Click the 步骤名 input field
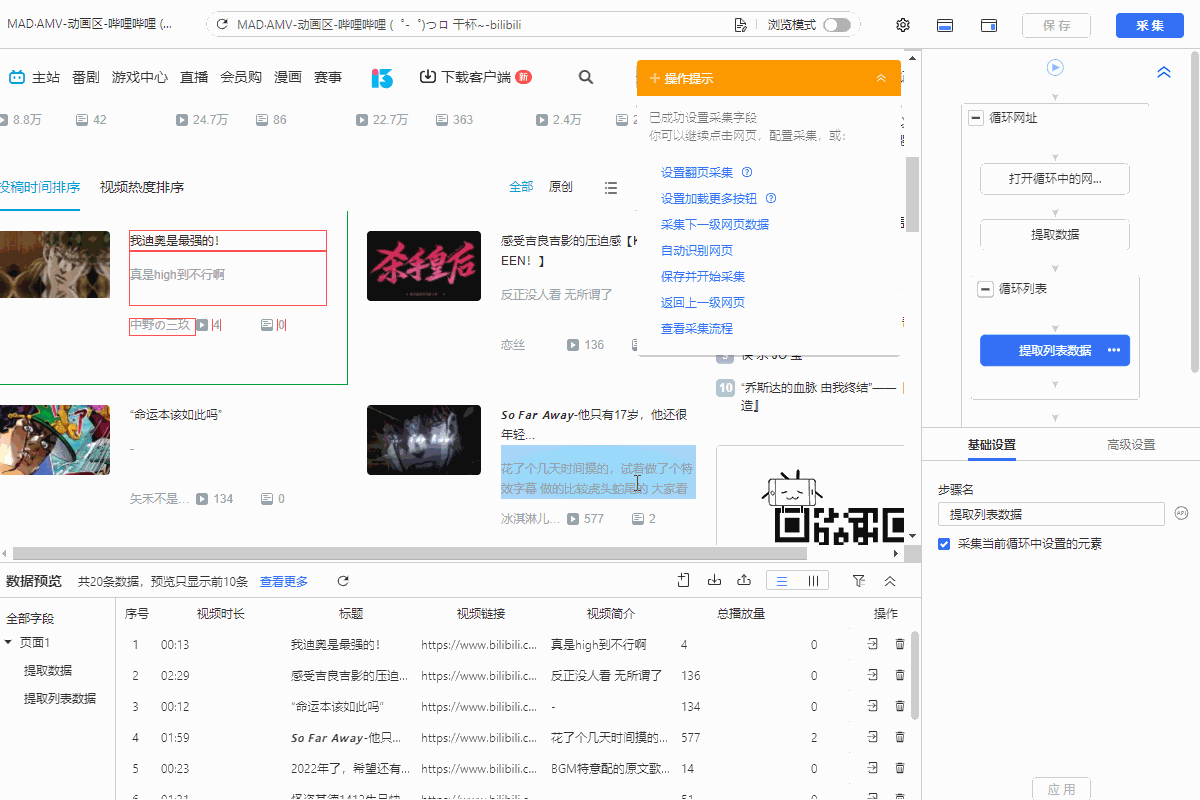This screenshot has height=800, width=1200. pyautogui.click(x=1051, y=514)
